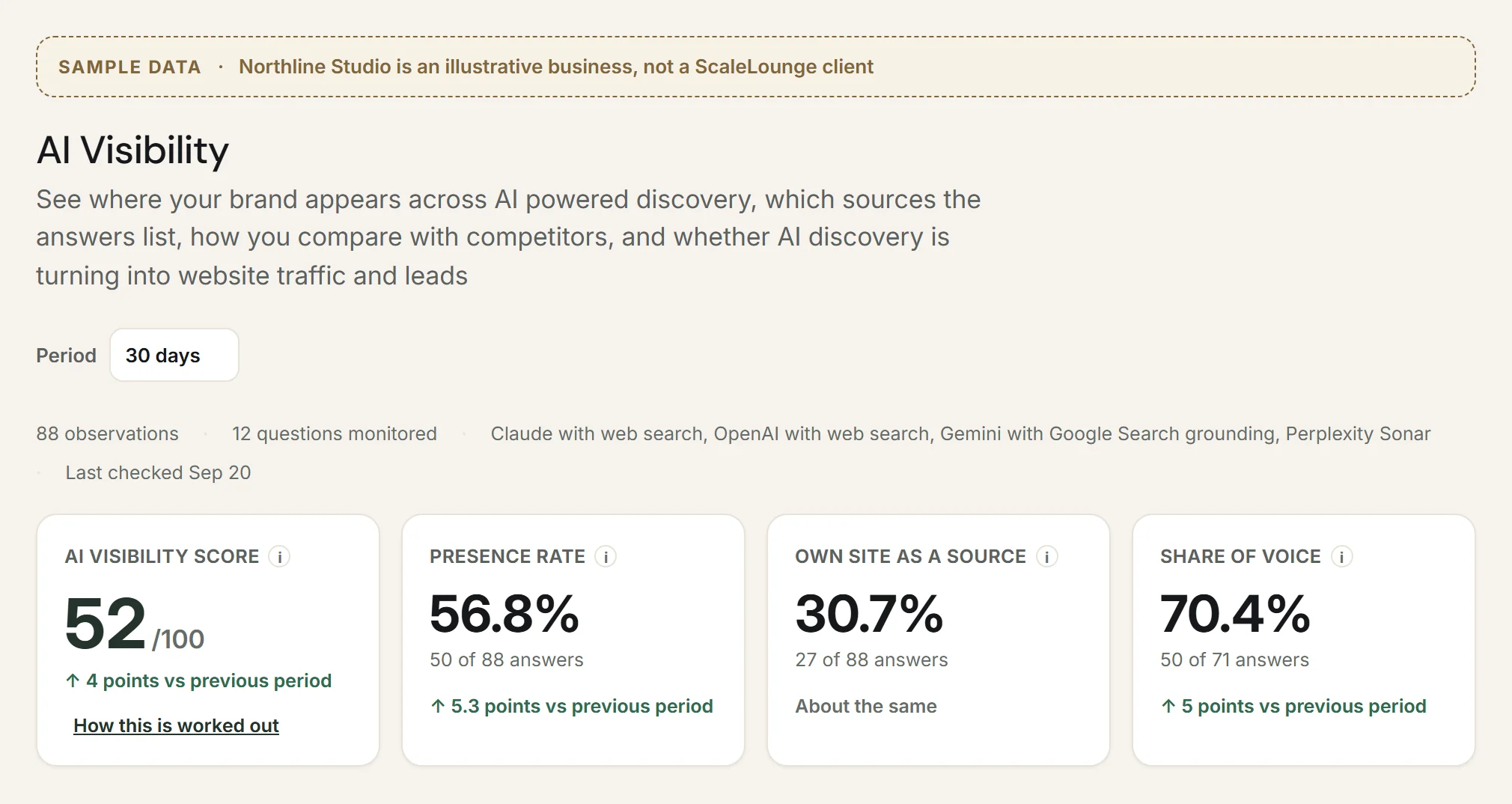Select 'Last checked Sep 20' text
The width and height of the screenshot is (1512, 804).
tap(158, 472)
